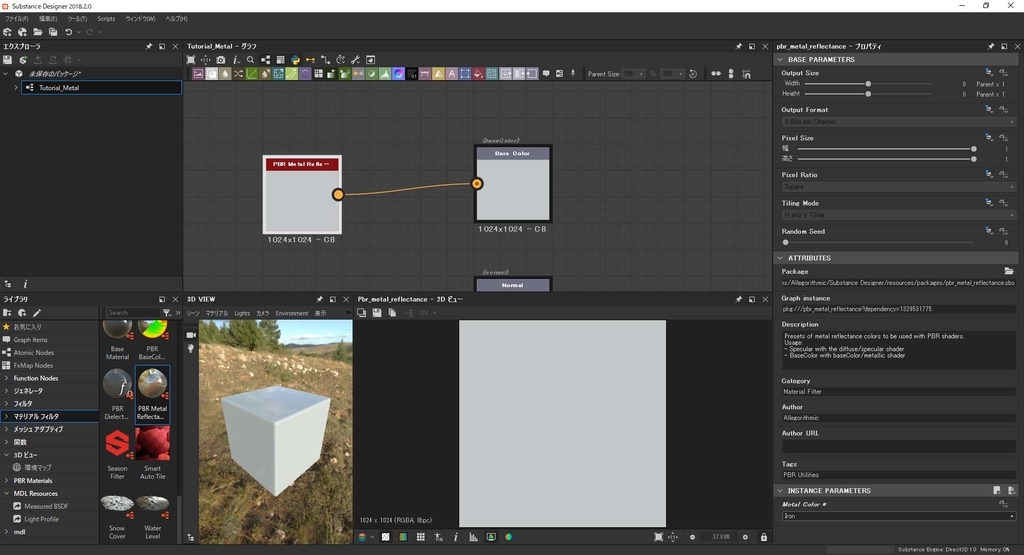This screenshot has height=555, width=1024.
Task: Open the Scripts menu
Action: click(x=106, y=19)
